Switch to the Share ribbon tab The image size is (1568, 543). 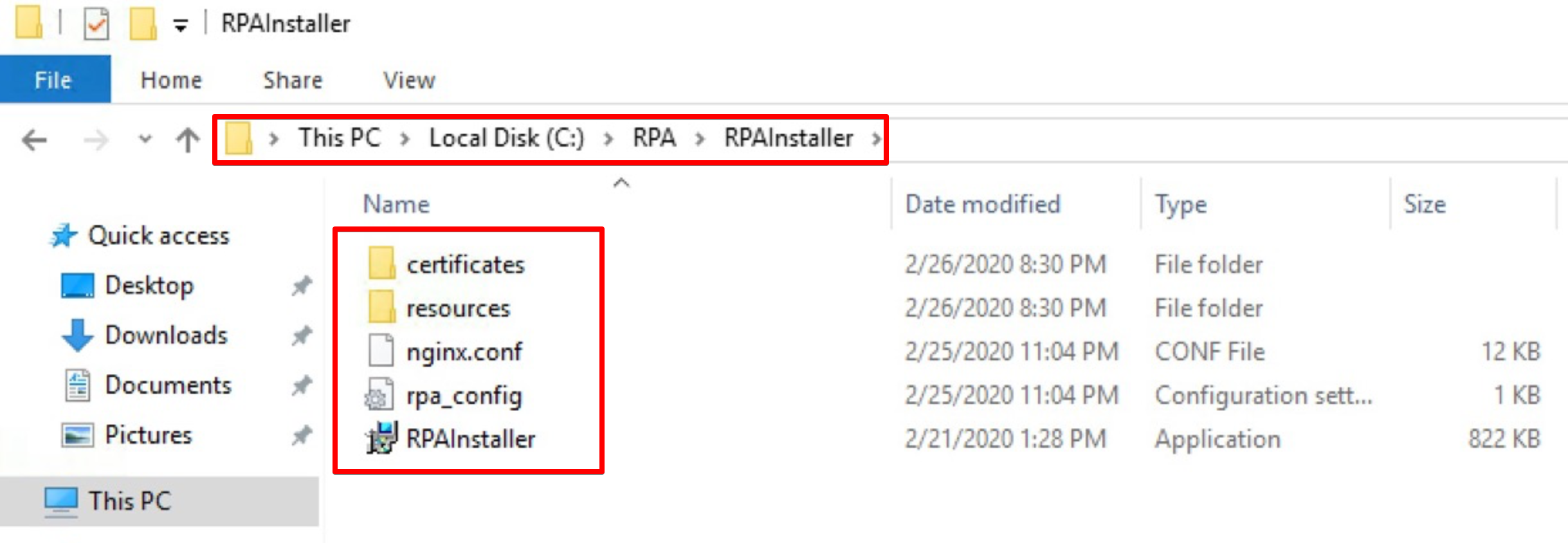point(293,80)
